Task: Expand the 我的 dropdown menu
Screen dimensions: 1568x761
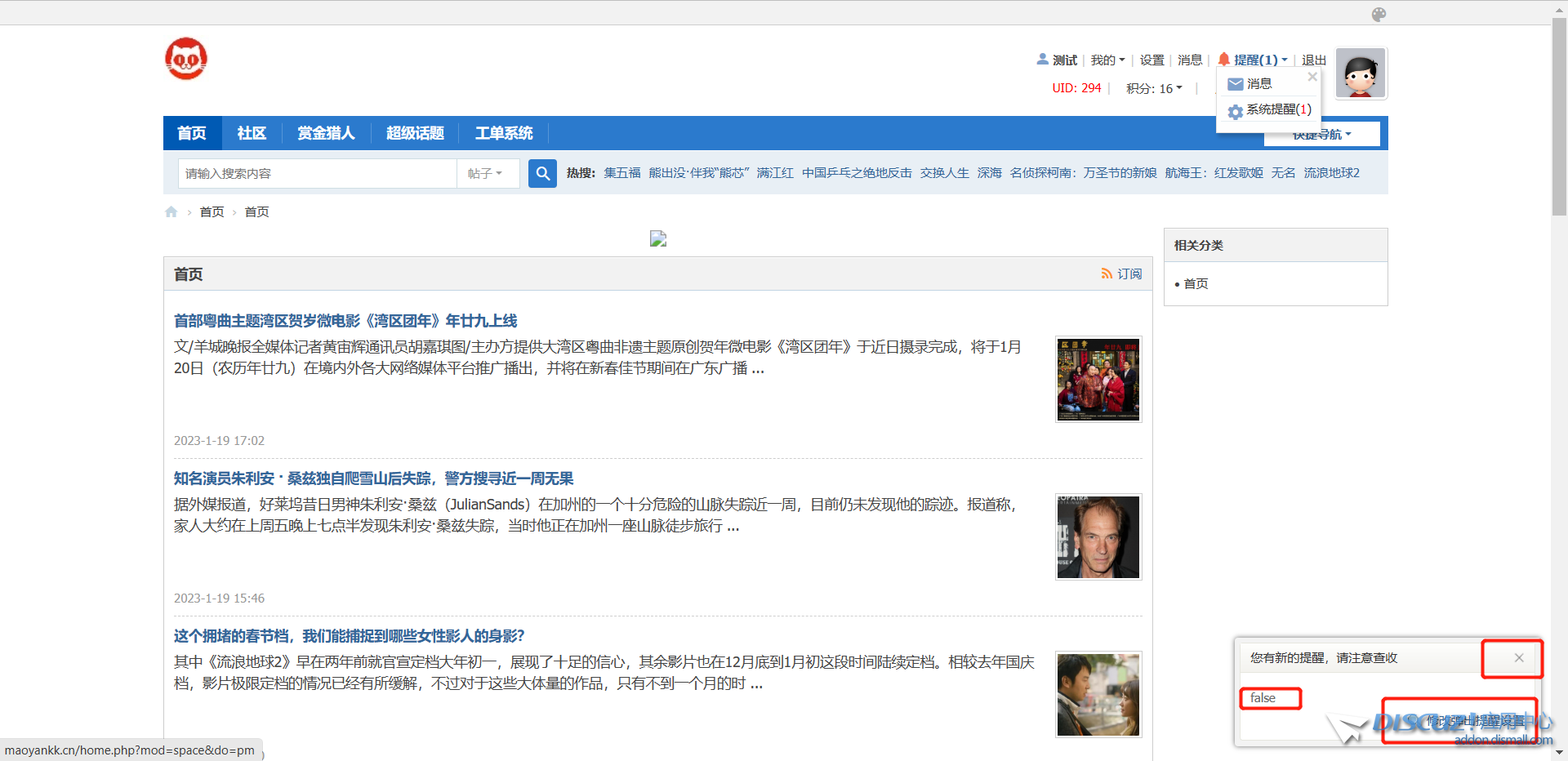Action: click(x=1107, y=60)
